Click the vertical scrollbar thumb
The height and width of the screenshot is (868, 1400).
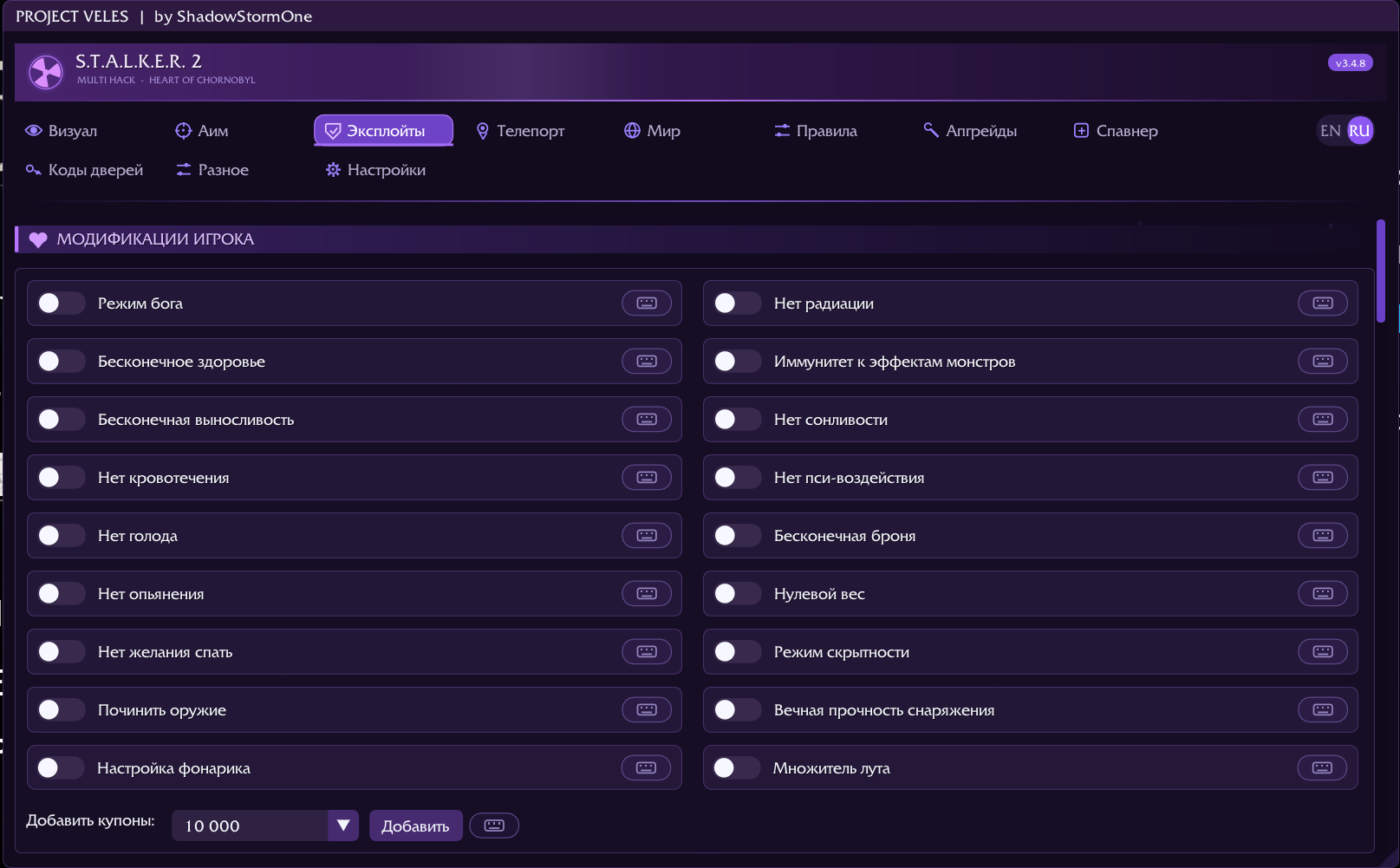click(x=1381, y=271)
